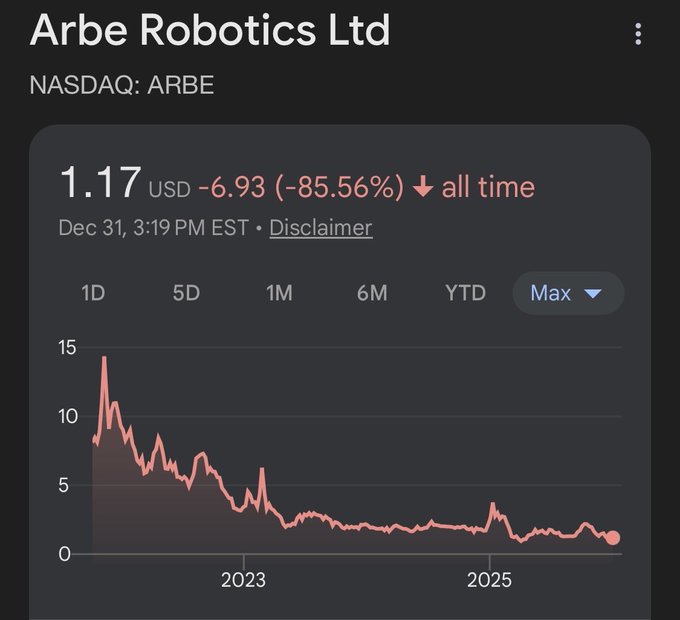The height and width of the screenshot is (620, 680).
Task: Click the -6.93 (-85.56%) change text
Action: (x=301, y=187)
